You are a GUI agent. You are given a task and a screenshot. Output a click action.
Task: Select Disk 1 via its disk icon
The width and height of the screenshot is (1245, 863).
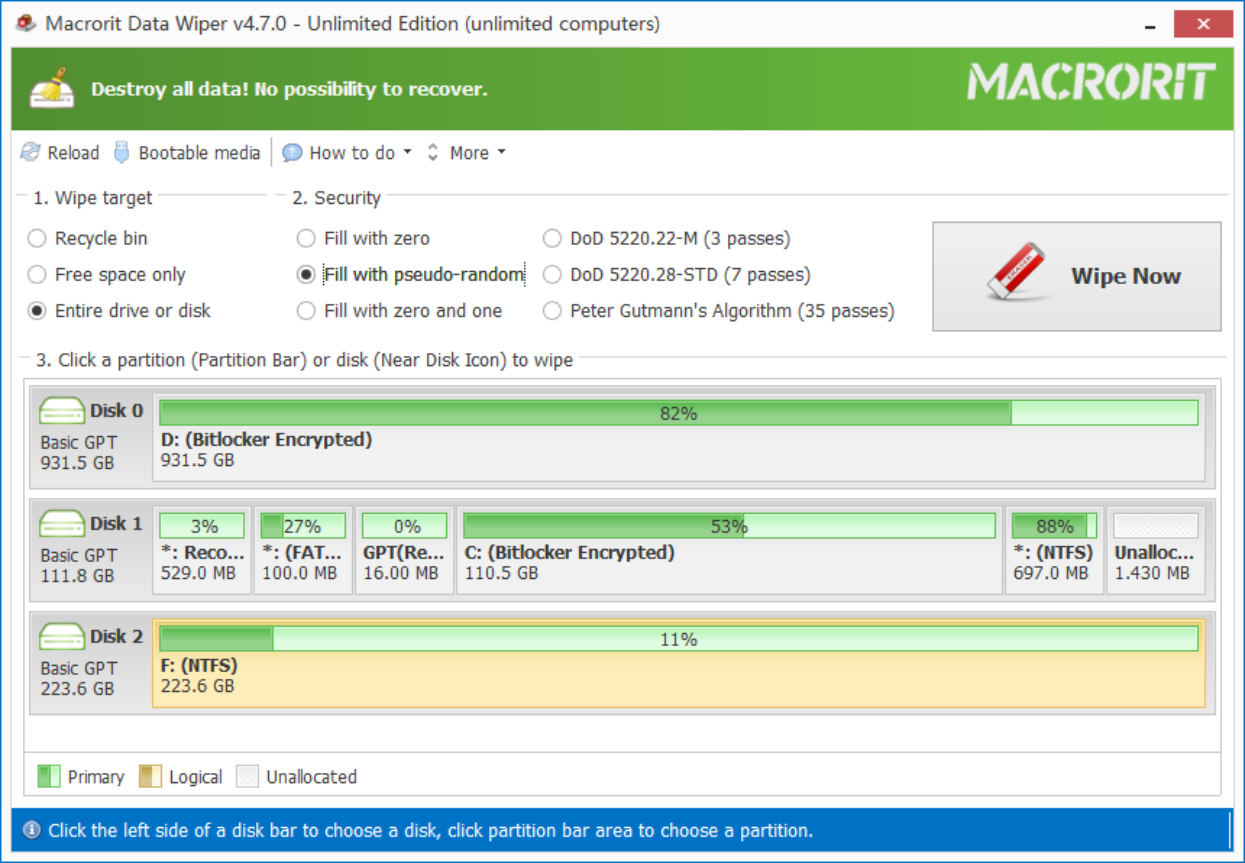coord(62,523)
